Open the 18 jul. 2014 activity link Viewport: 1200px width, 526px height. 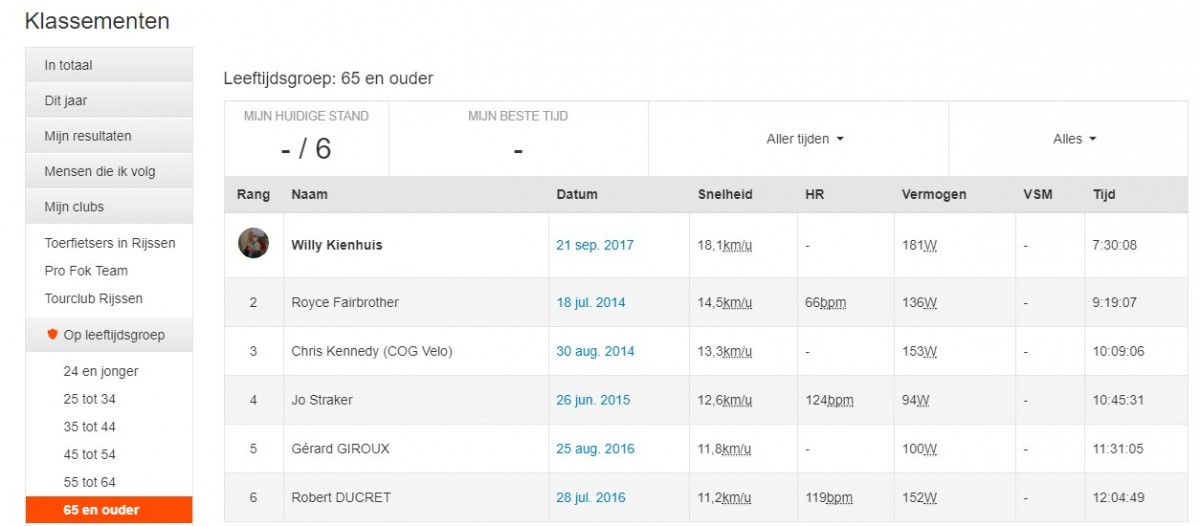click(x=591, y=302)
